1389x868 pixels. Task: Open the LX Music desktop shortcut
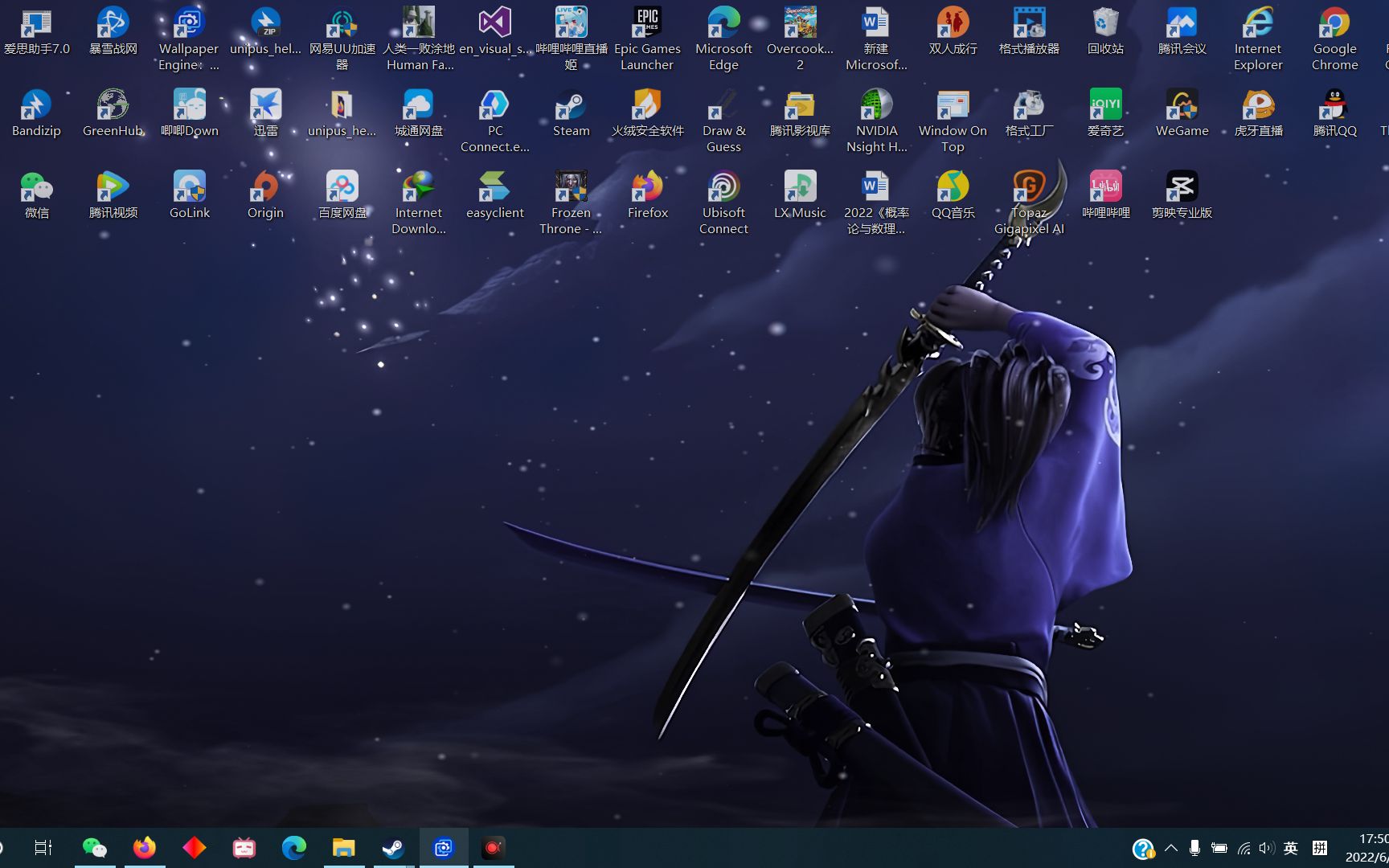coord(800,196)
